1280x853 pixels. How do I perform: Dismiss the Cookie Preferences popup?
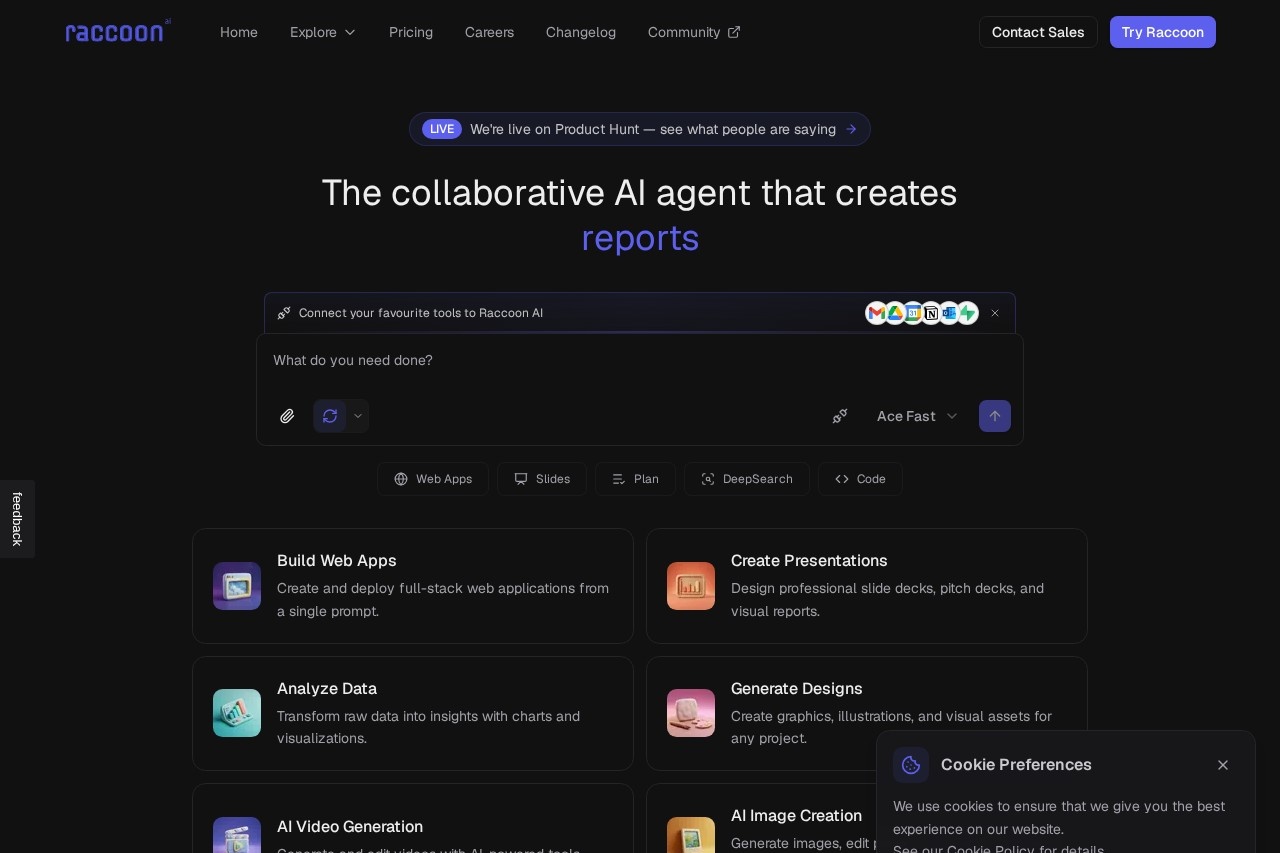1222,765
